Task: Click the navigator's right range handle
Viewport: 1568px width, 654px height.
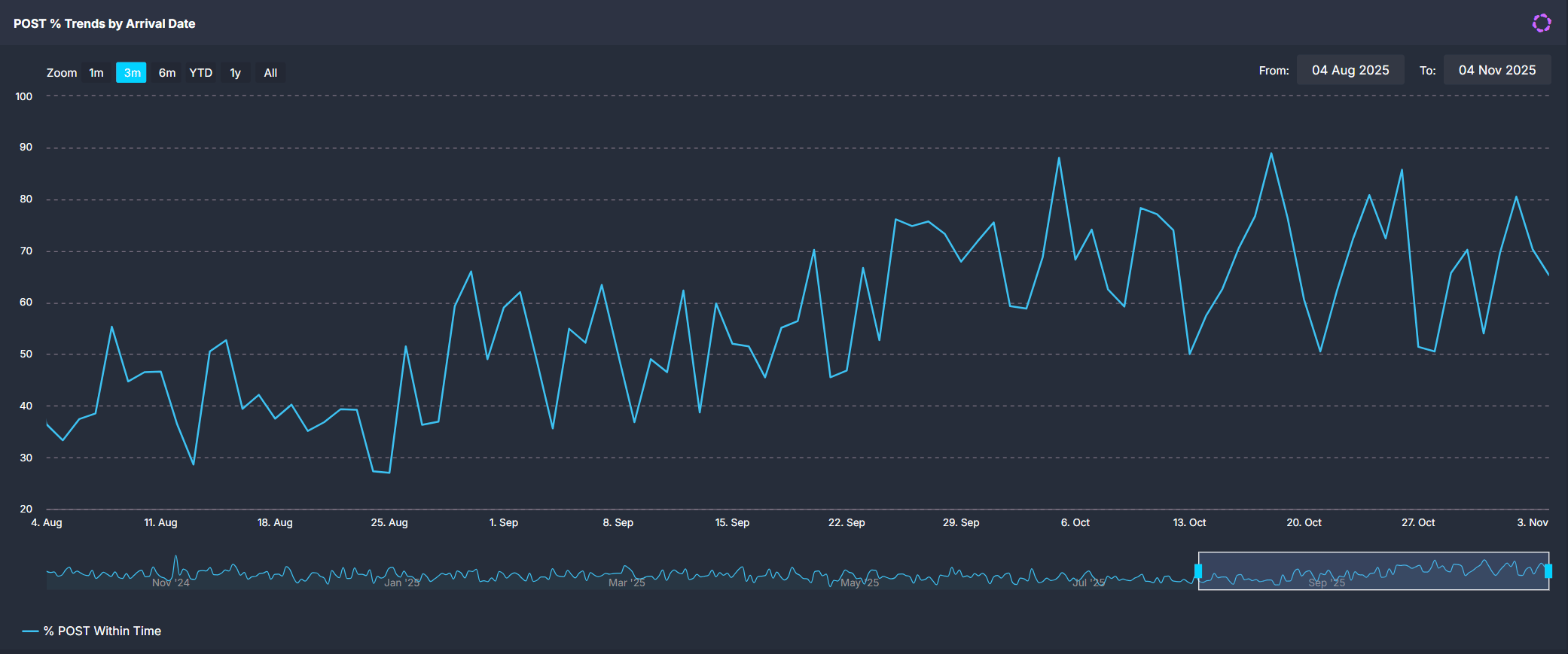Action: pos(1548,571)
